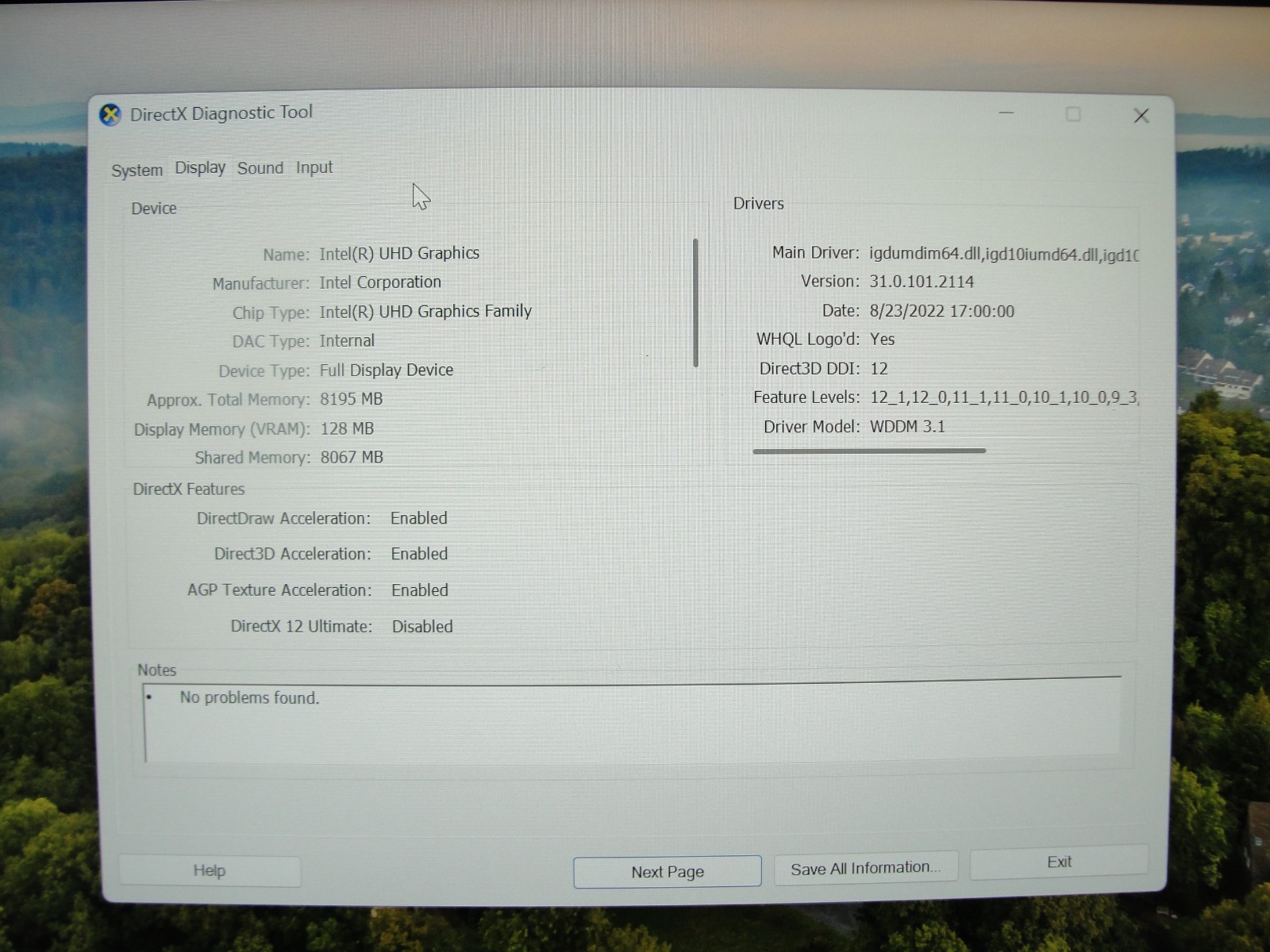Click the 'DirectX 12 Ultimate:' label
Screen dimensions: 1270x952
(x=302, y=626)
